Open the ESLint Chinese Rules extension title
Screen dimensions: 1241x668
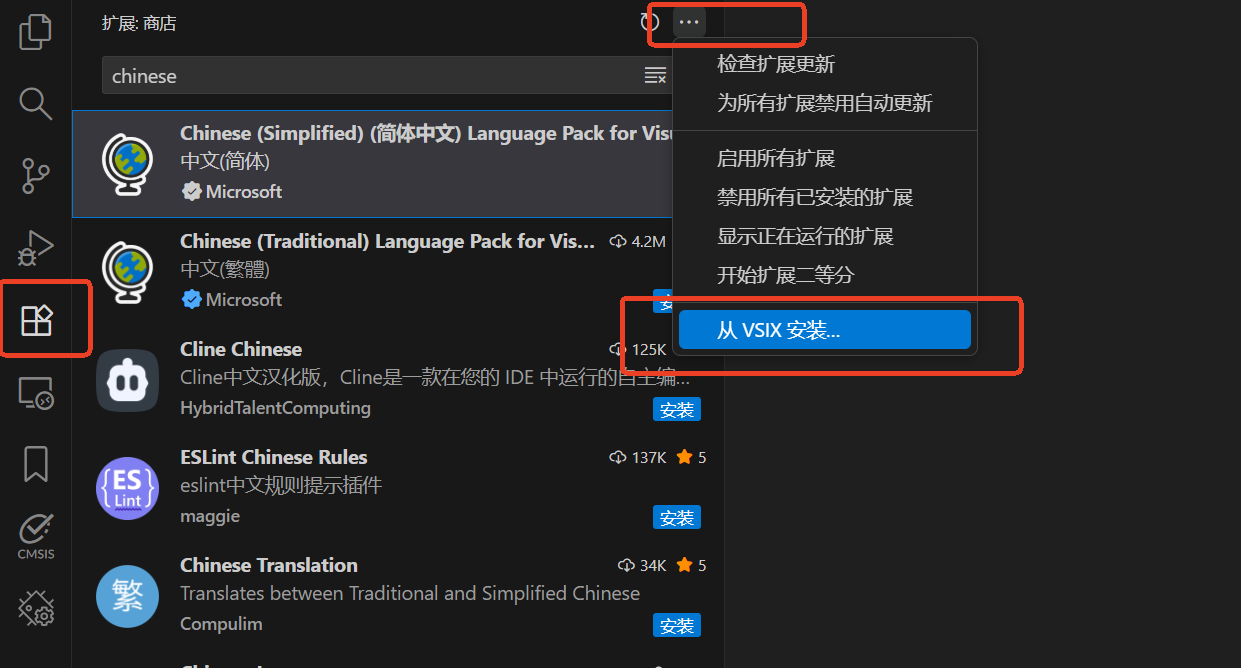274,457
